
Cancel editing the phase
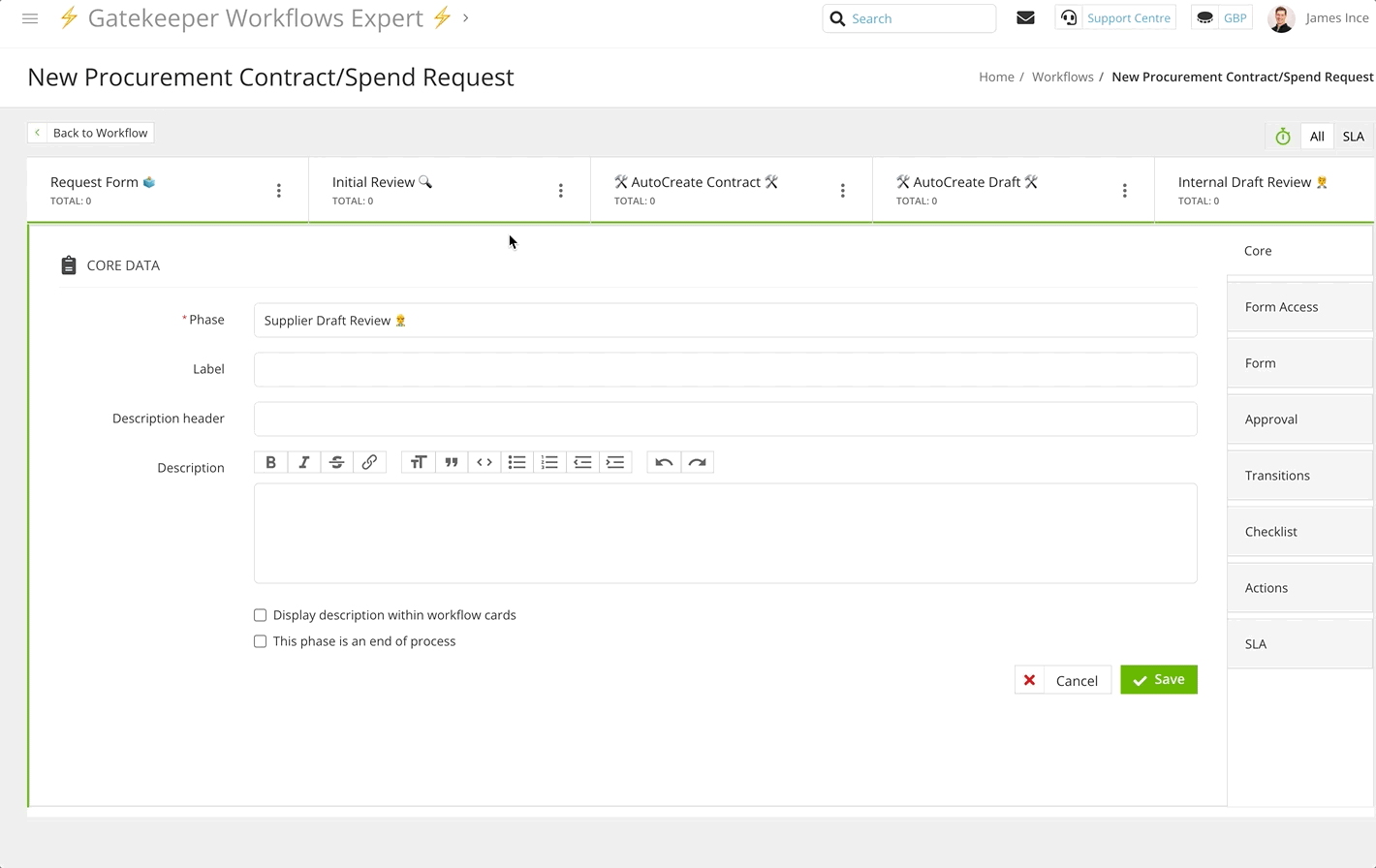[1063, 680]
